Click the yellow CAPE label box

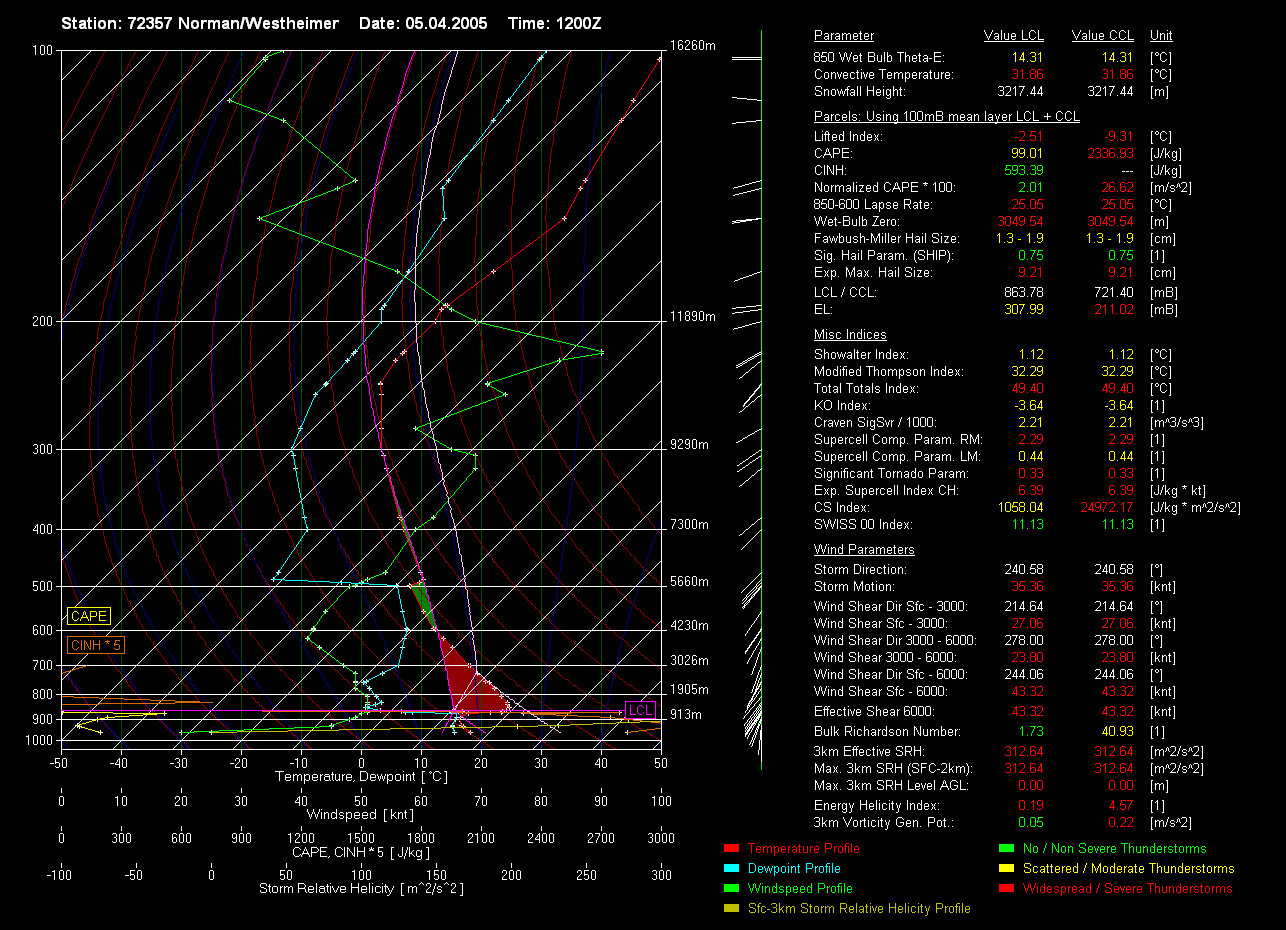[89, 617]
